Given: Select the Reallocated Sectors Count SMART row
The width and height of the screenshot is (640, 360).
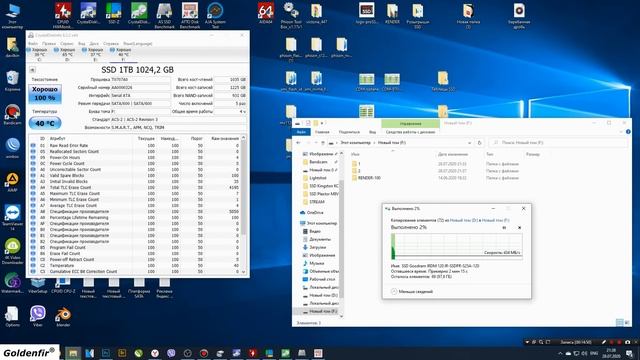Looking at the screenshot, I should pyautogui.click(x=135, y=151).
